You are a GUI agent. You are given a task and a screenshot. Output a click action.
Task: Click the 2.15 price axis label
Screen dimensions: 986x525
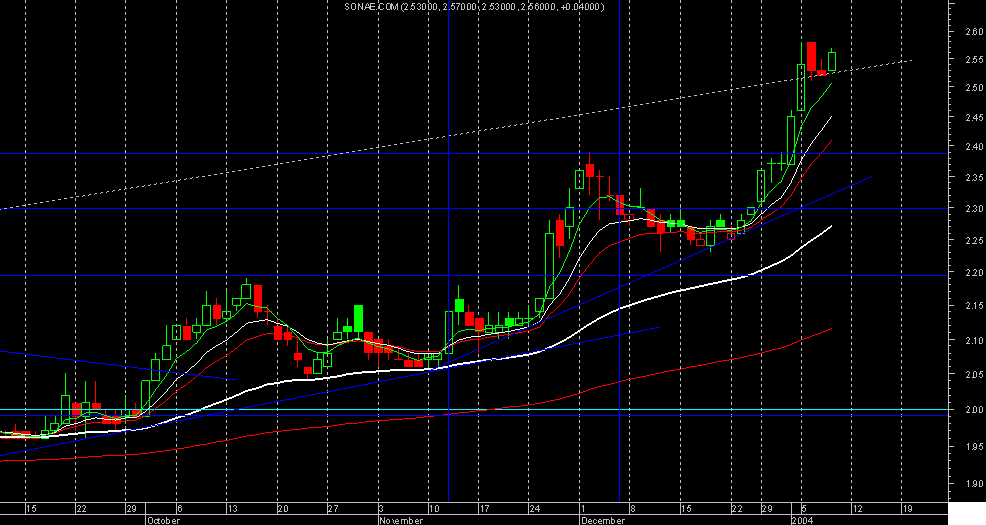pos(975,306)
